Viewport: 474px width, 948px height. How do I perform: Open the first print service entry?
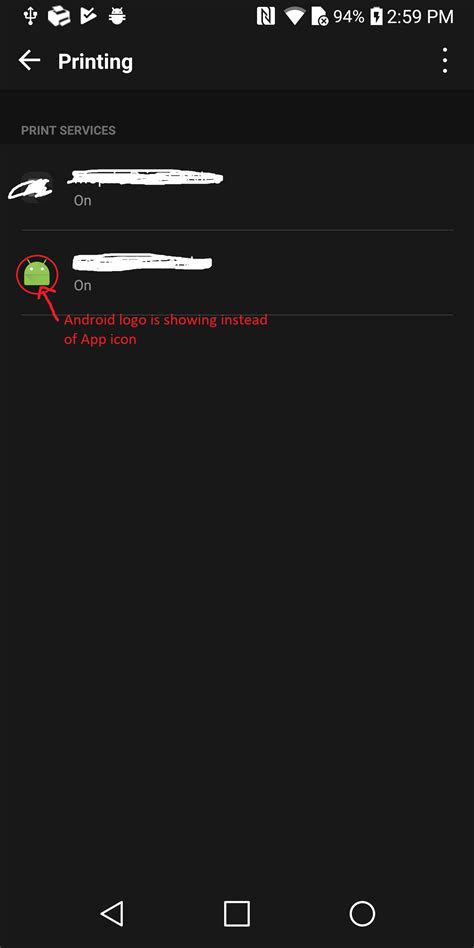coord(237,187)
